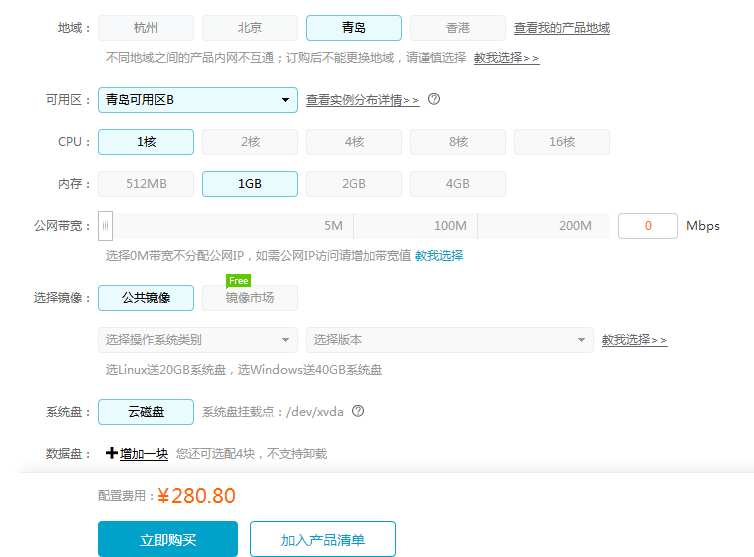Click 立即购买 button

[x=168, y=539]
